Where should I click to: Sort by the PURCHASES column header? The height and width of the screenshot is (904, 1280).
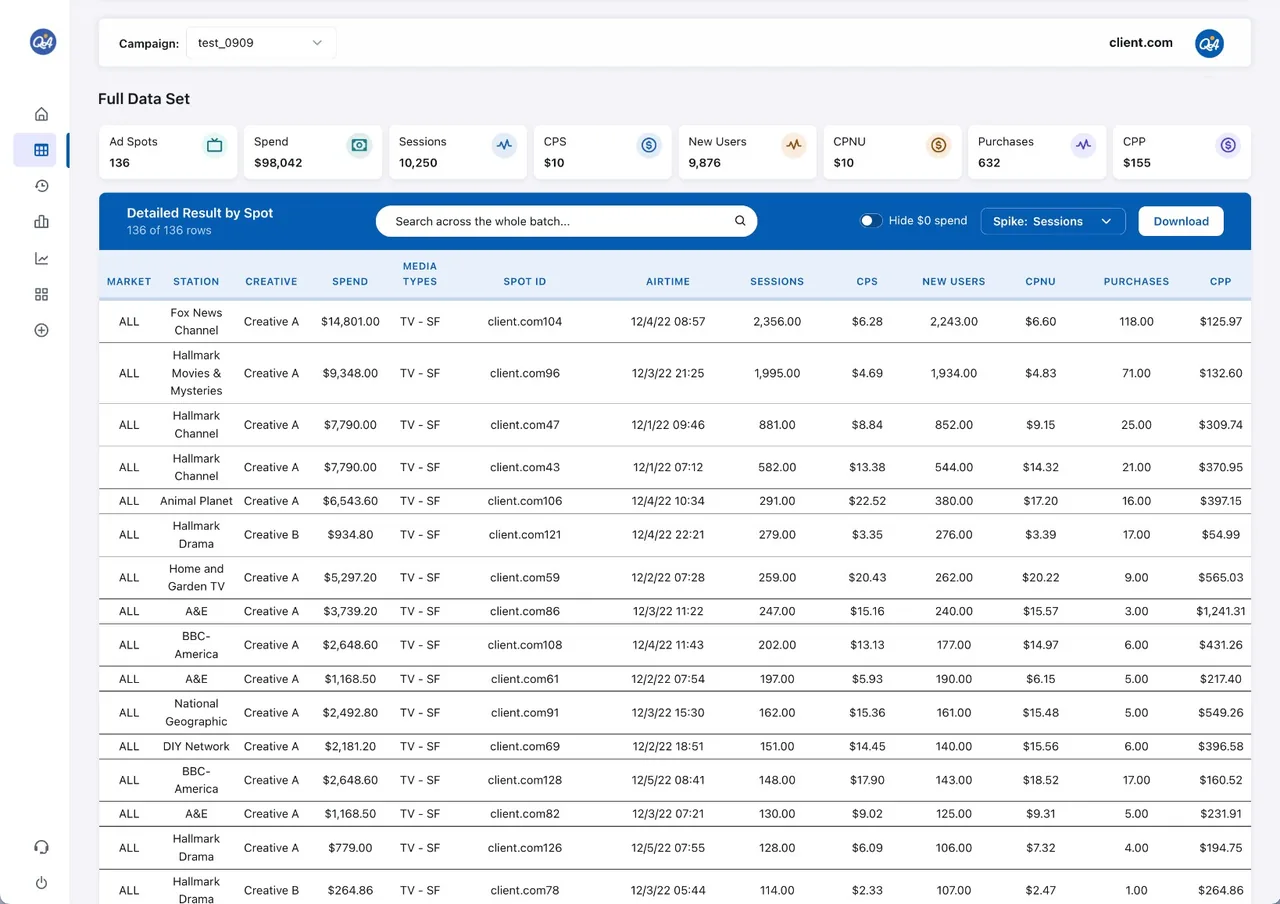[1136, 282]
